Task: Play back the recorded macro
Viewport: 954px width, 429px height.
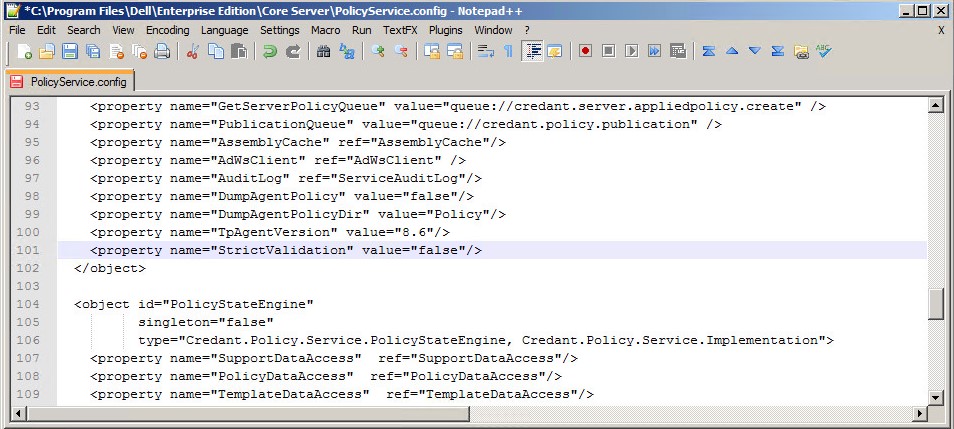Action: click(632, 52)
